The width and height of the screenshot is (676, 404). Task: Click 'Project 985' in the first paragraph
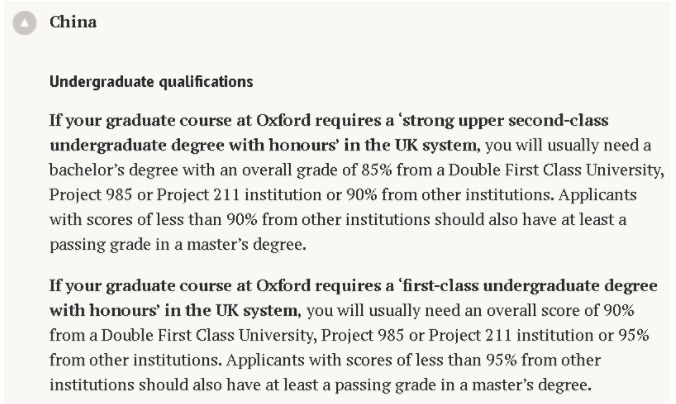click(x=91, y=195)
